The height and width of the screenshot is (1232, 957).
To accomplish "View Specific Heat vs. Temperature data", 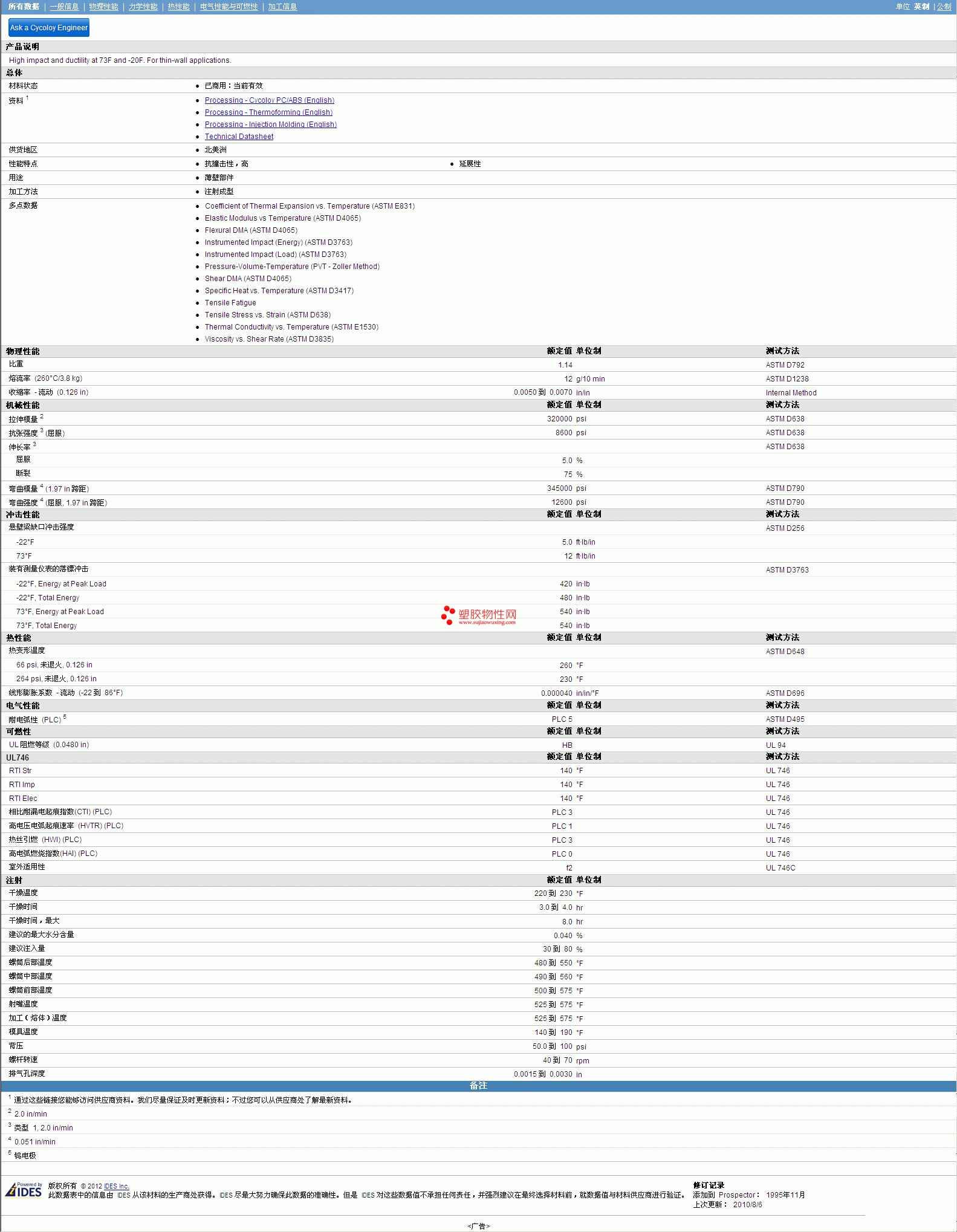I will pos(279,291).
